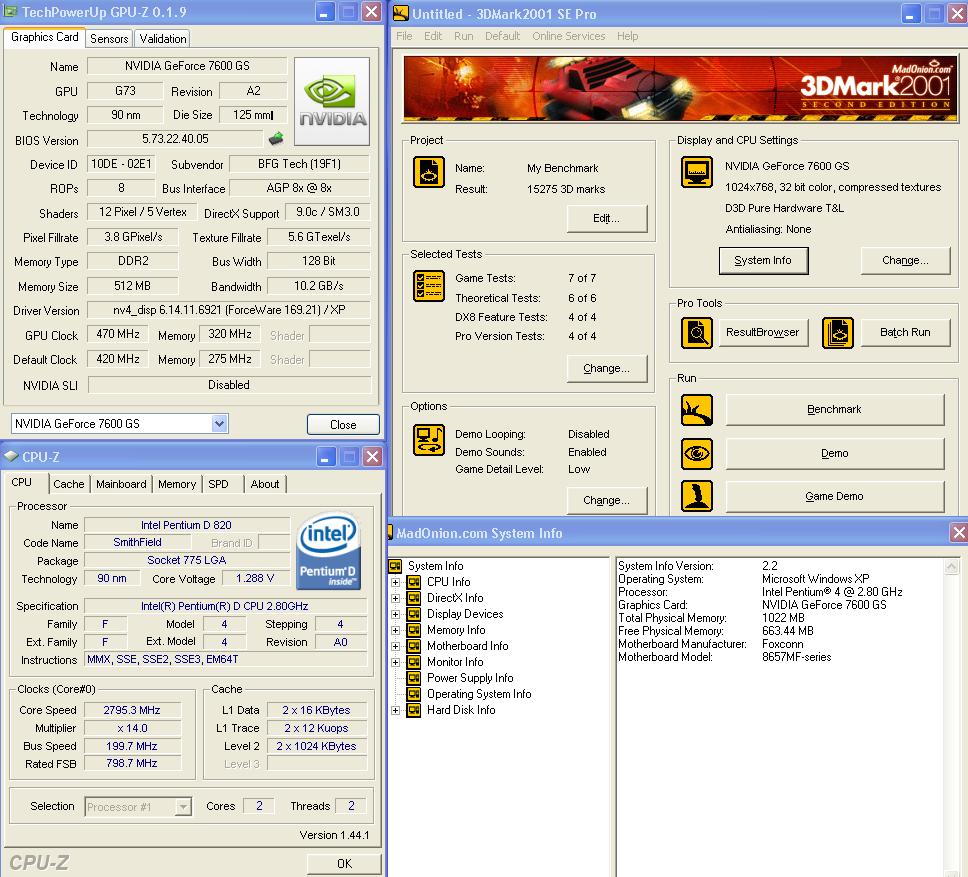This screenshot has width=968, height=877.
Task: Expand the CPU Info tree node
Action: coord(396,582)
